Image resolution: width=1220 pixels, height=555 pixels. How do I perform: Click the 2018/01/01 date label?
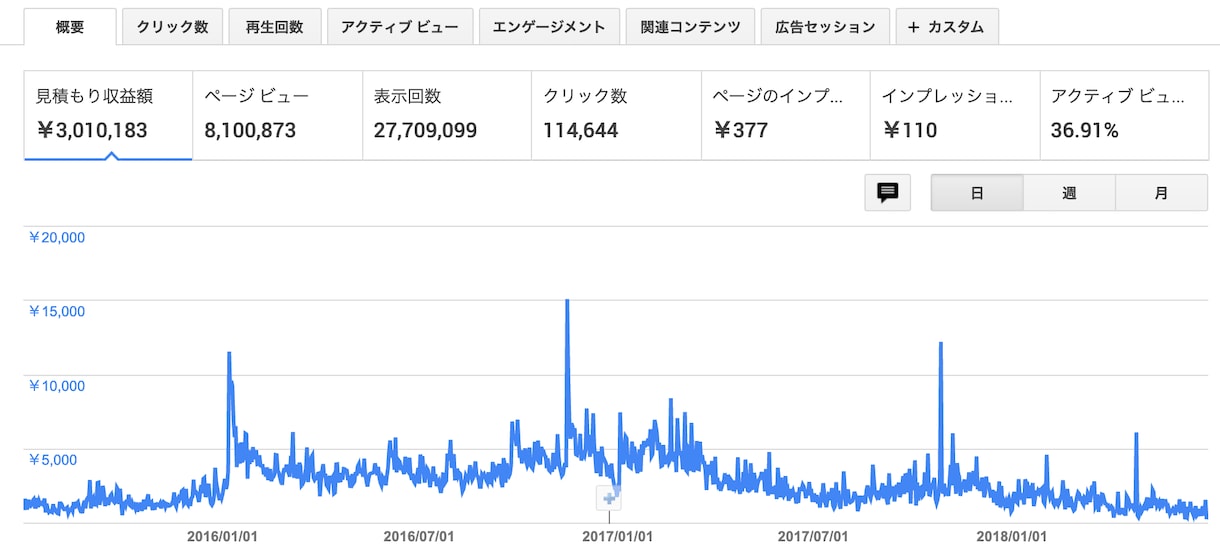coord(1011,536)
